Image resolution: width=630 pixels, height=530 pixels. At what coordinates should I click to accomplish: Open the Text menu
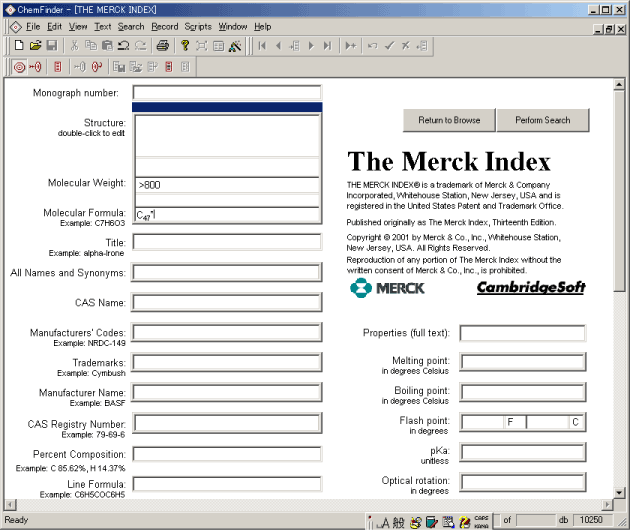[102, 27]
